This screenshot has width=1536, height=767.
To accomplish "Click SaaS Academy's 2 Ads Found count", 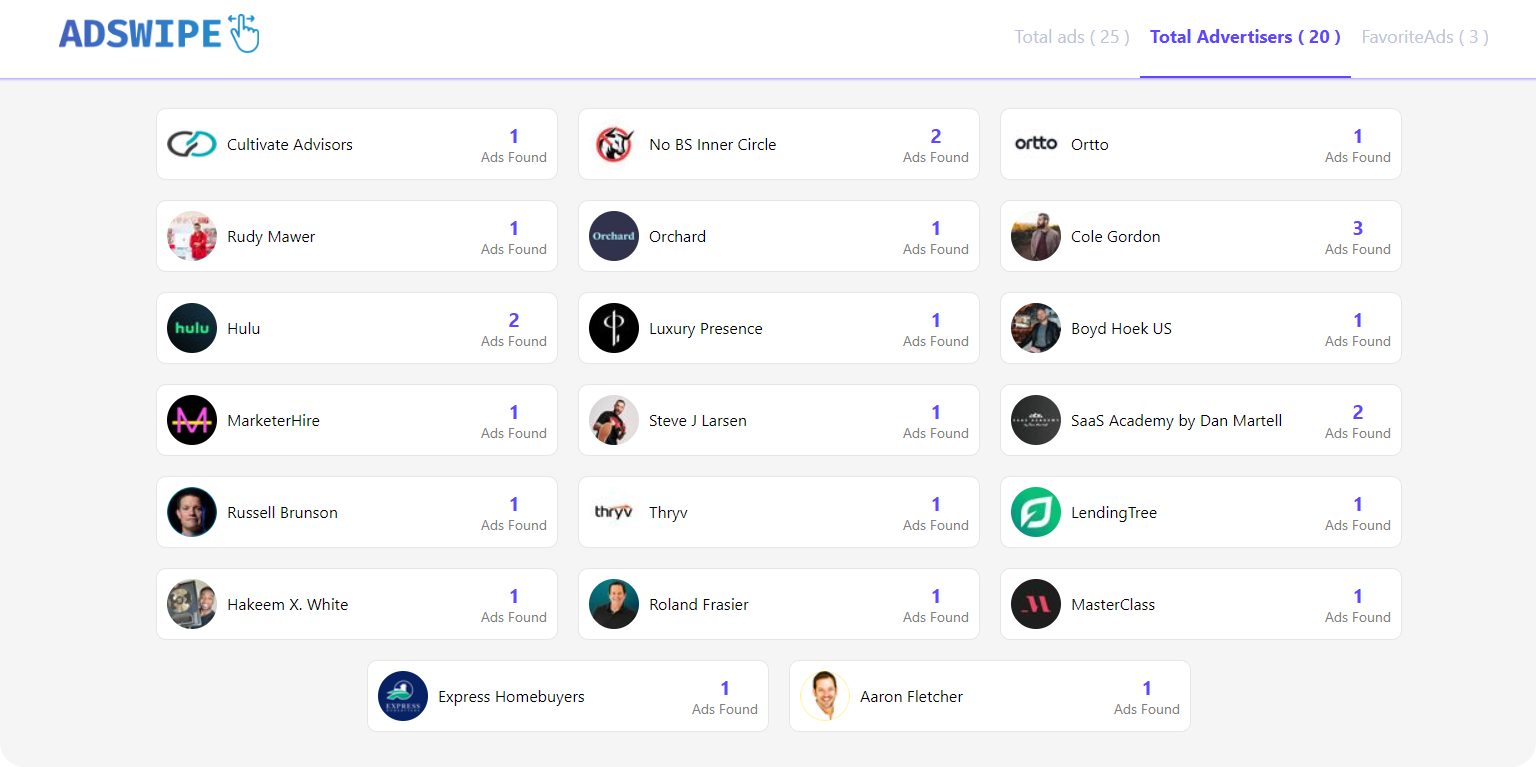I will 1358,422.
